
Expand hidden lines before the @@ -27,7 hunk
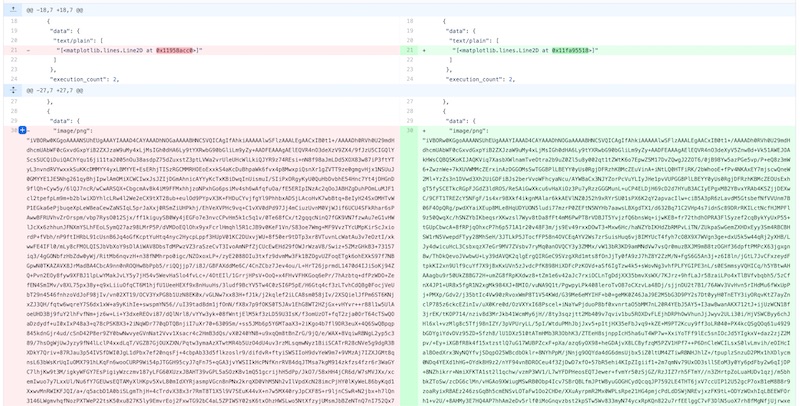(13, 89)
